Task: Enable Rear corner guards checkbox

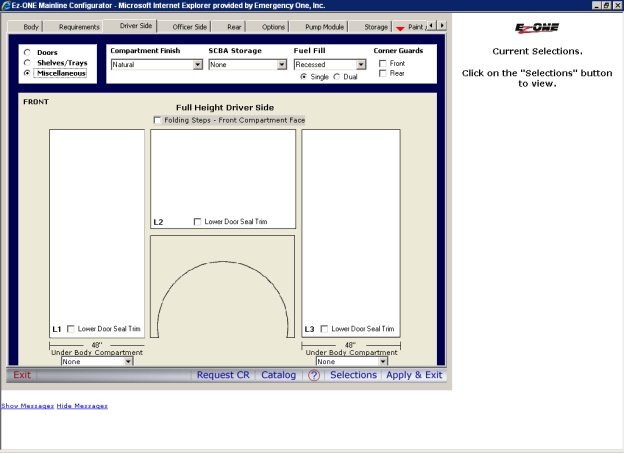Action: 383,73
